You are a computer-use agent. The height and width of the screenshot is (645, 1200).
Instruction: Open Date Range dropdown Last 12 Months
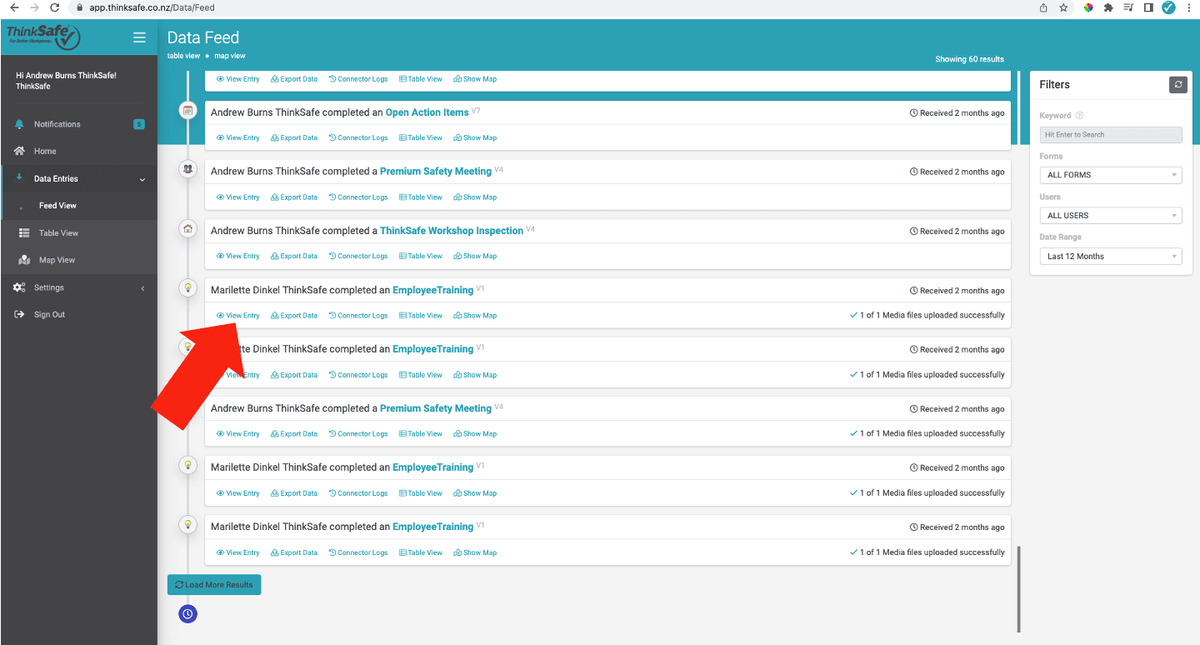(1110, 257)
